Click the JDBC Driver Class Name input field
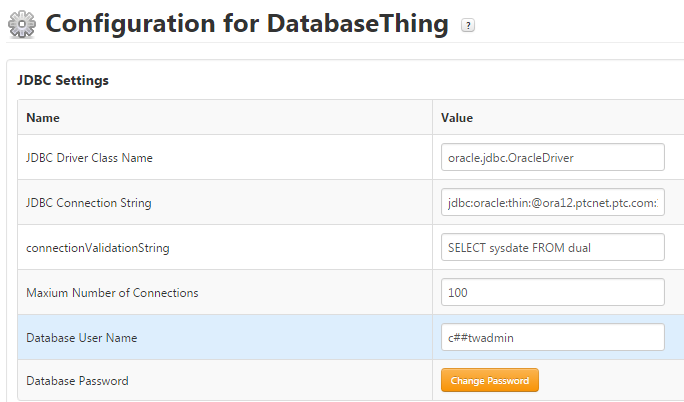Image resolution: width=684 pixels, height=402 pixels. [x=552, y=157]
